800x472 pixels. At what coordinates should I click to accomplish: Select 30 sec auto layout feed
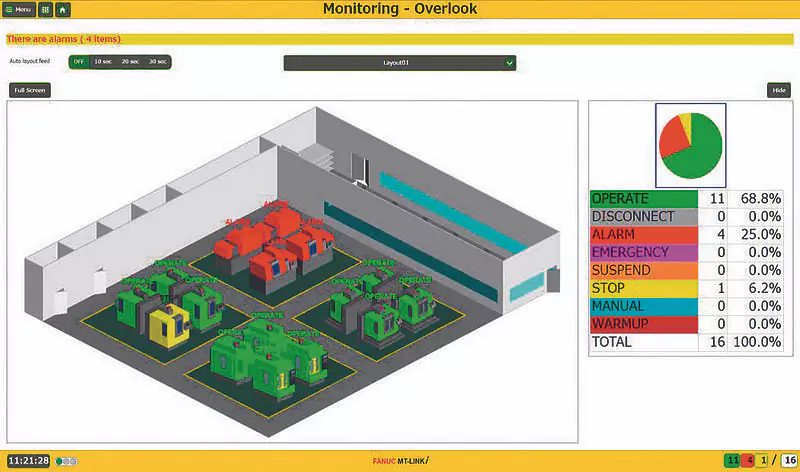[157, 62]
